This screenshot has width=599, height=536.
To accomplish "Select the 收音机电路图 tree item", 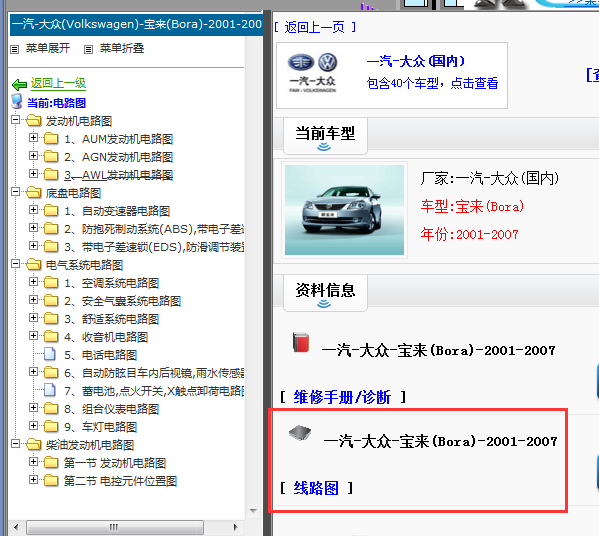I will (x=106, y=337).
